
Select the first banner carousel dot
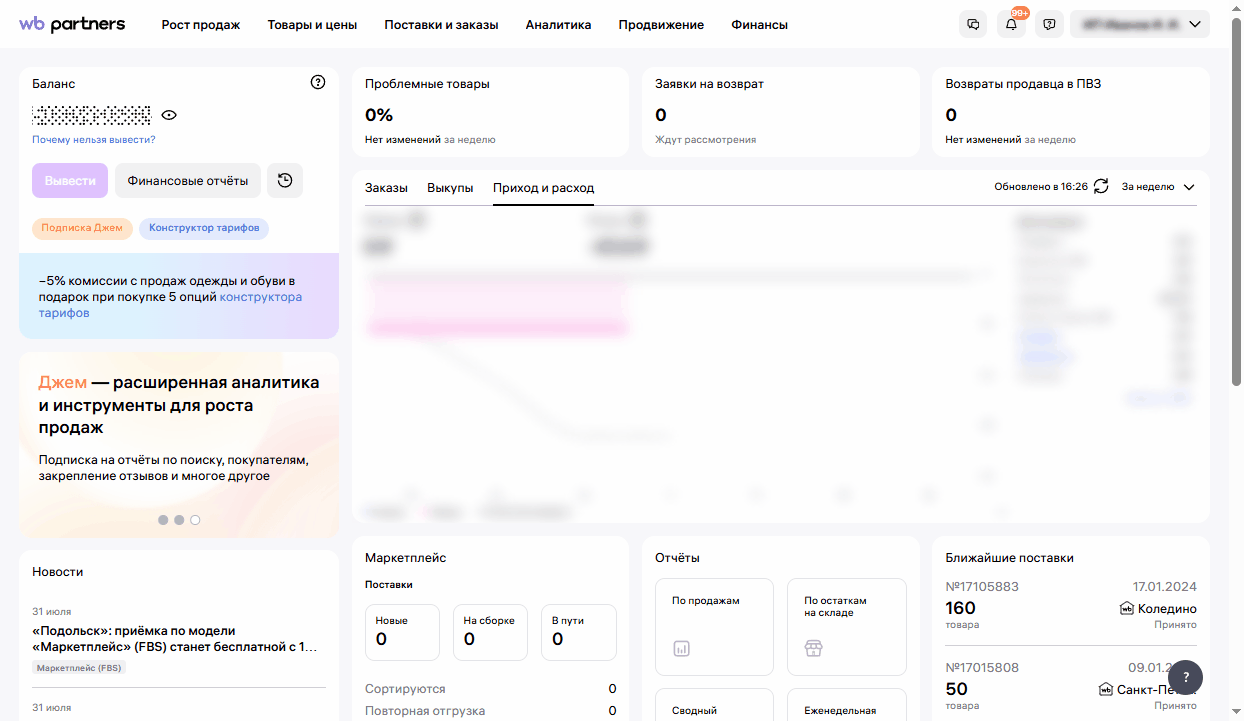tap(163, 520)
